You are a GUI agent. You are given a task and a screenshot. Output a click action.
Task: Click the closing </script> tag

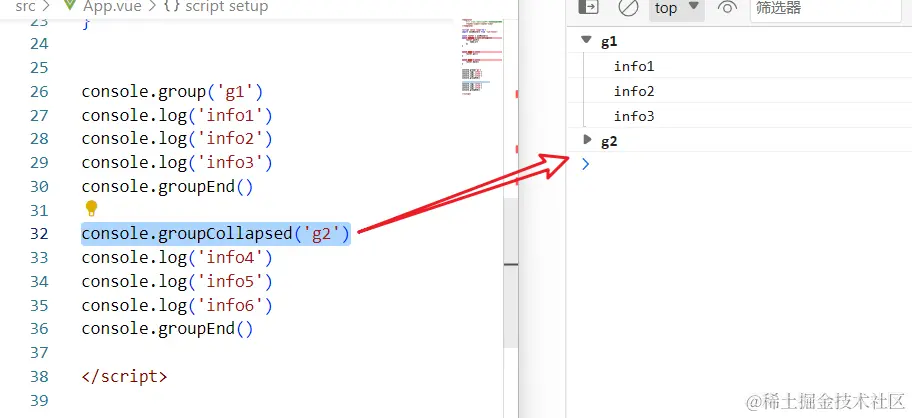pyautogui.click(x=124, y=376)
